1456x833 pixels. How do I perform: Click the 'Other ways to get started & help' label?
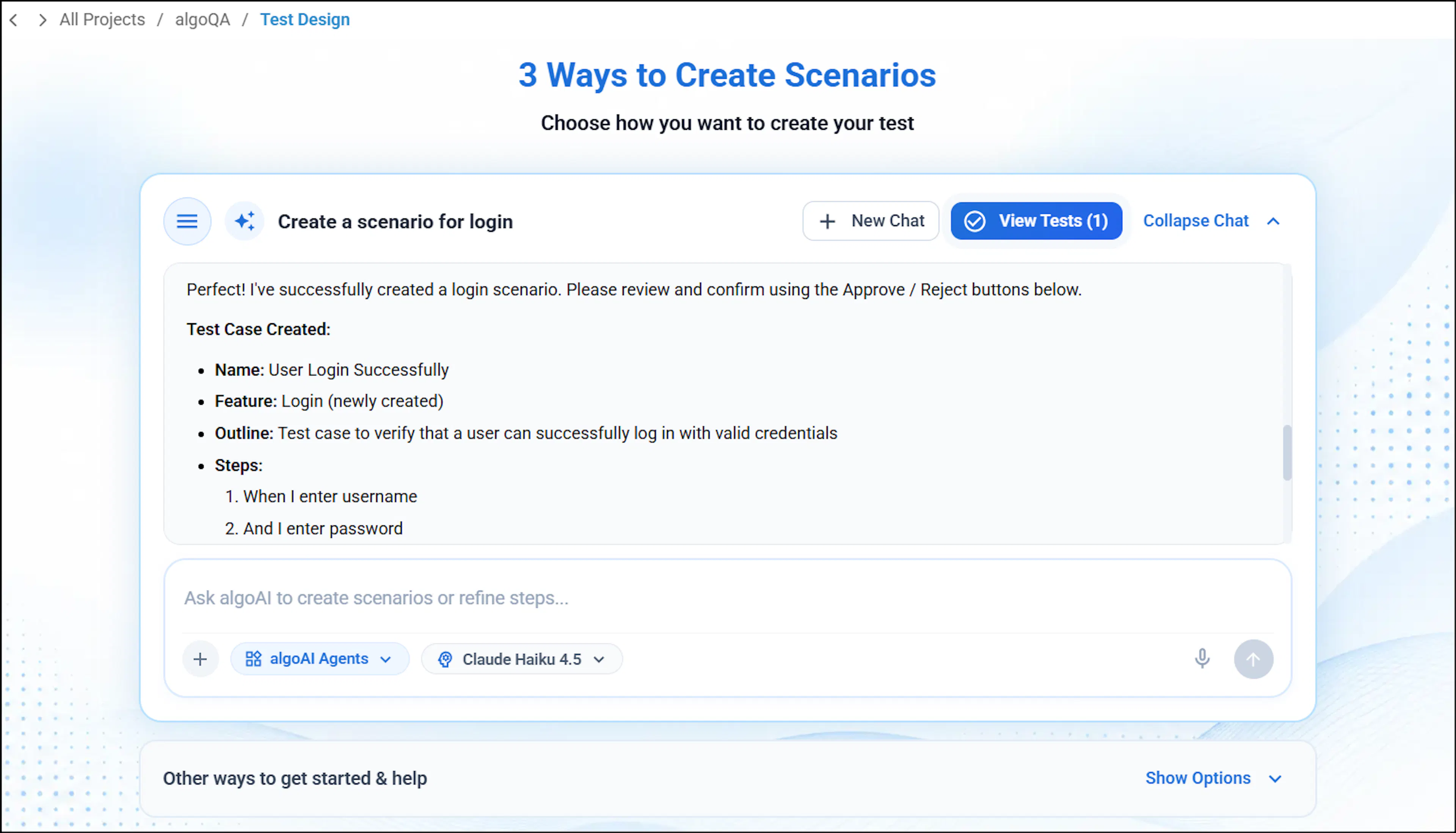pos(295,778)
